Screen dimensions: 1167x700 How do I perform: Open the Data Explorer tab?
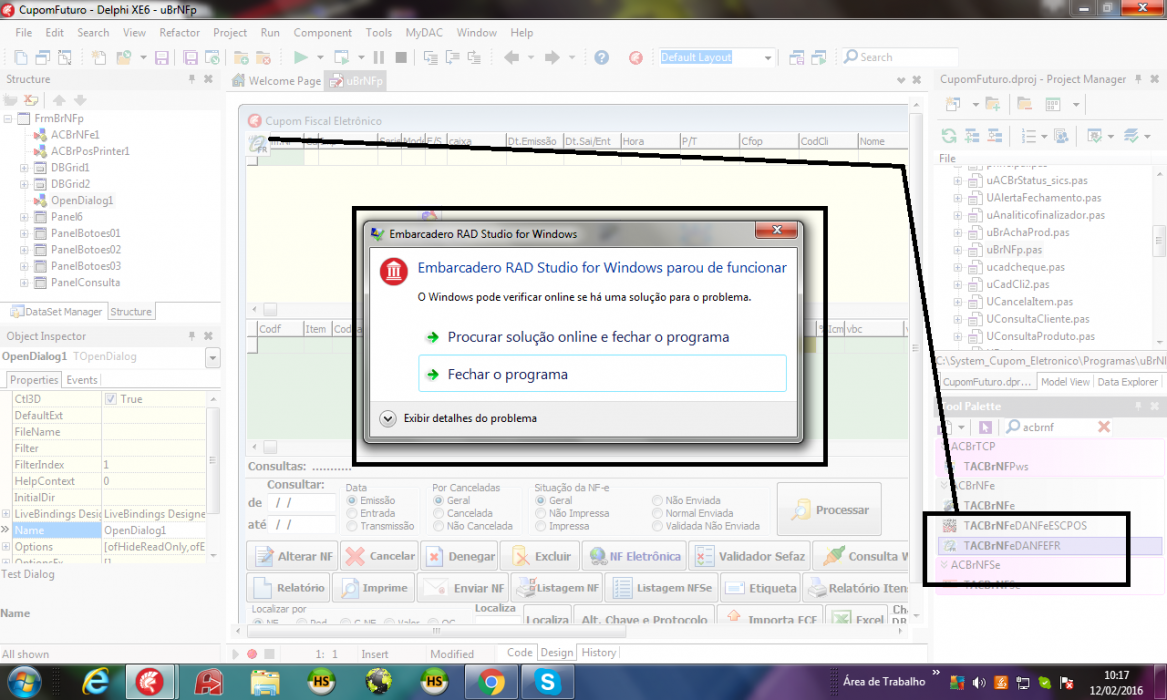(x=1128, y=382)
